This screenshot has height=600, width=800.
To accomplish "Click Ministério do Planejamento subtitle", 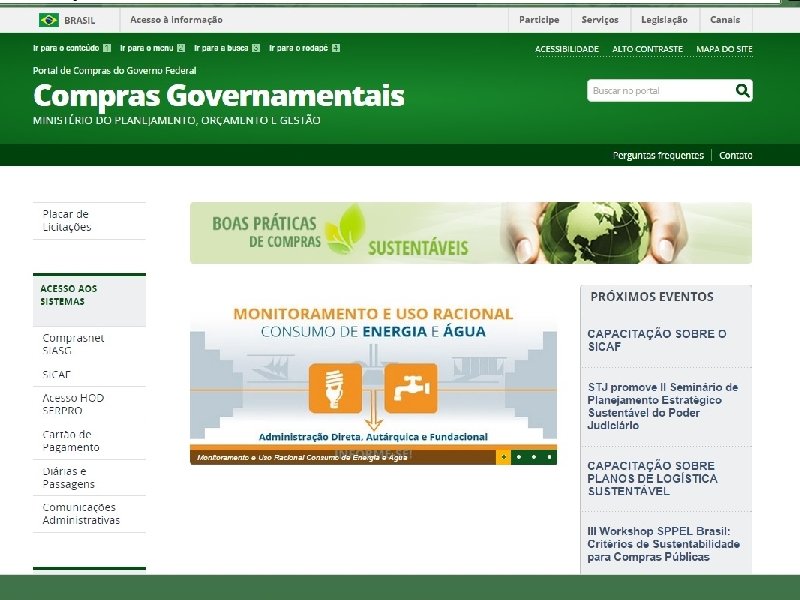I will [177, 120].
